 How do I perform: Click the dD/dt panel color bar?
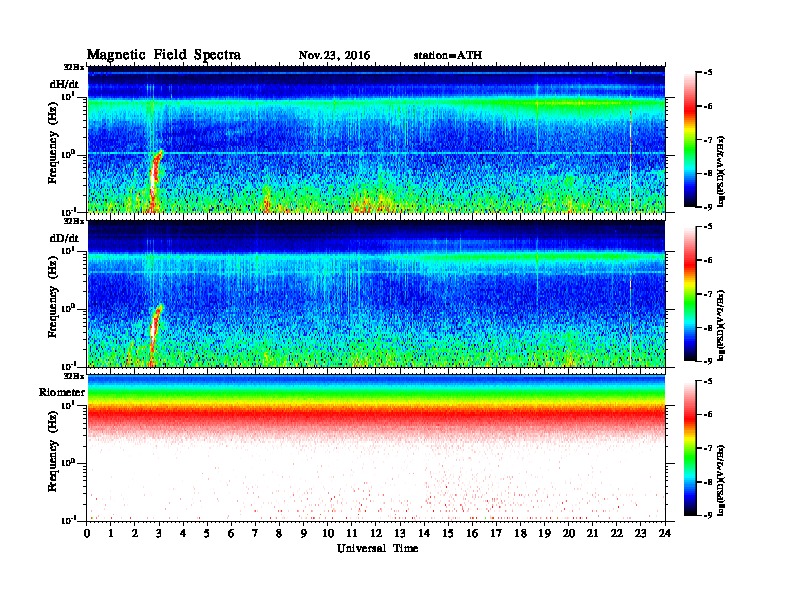point(690,293)
